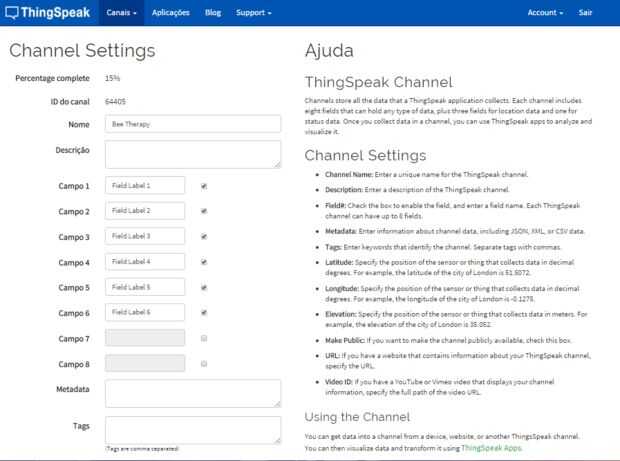The width and height of the screenshot is (620, 461).
Task: Click the Sair link
Action: coord(595,13)
